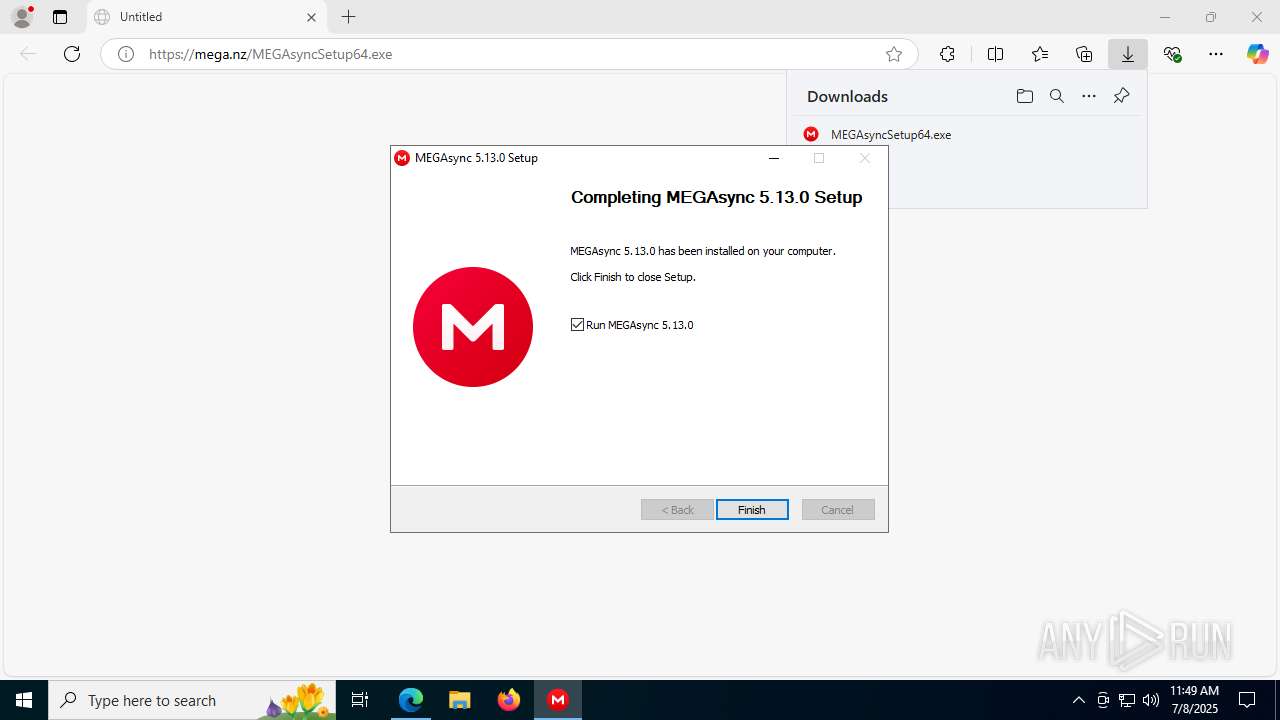Screen dimensions: 1280x720
Task: Click the Back button in setup
Action: point(677,510)
